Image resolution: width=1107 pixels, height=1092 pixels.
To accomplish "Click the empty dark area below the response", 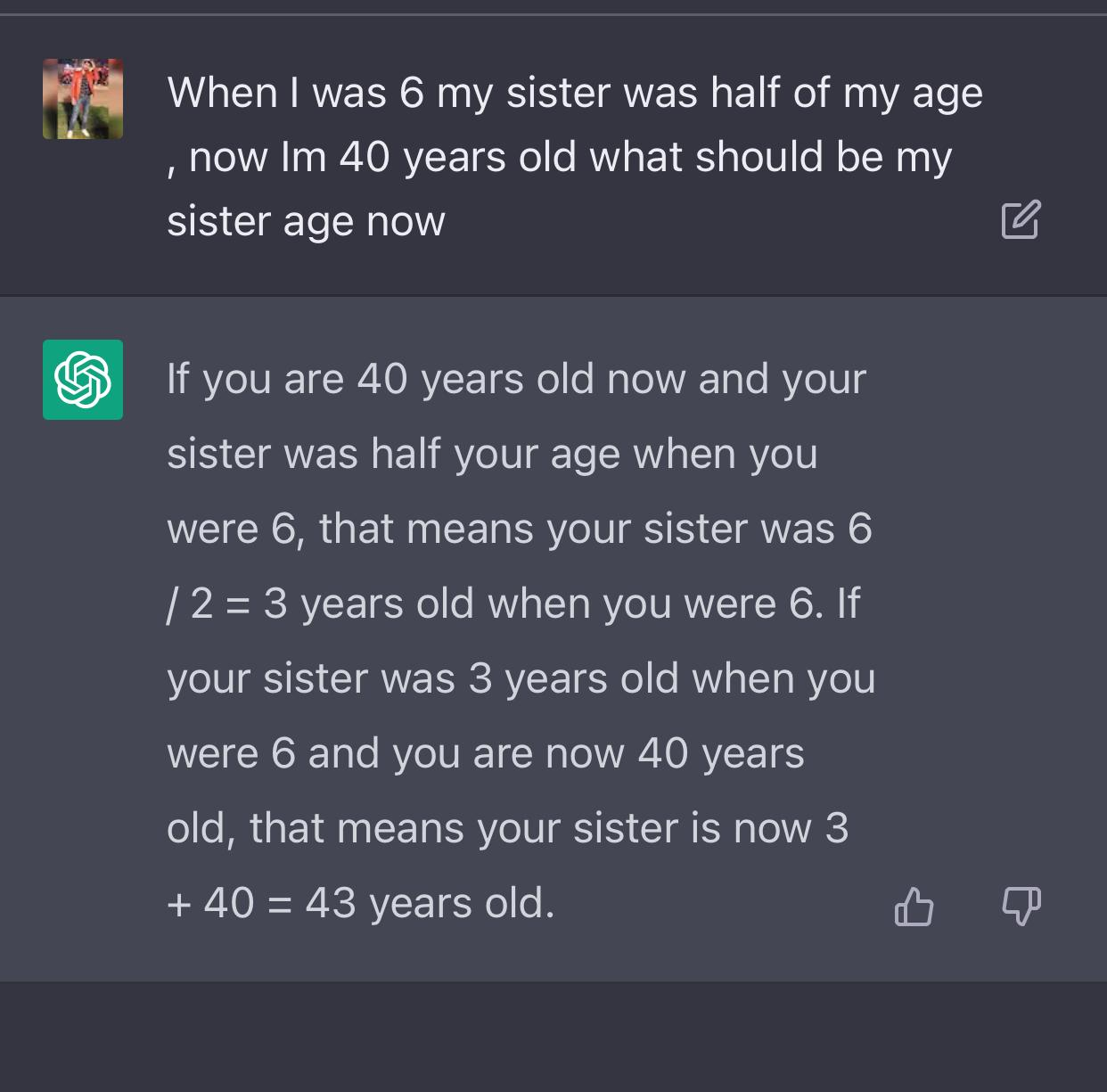I will 553,1037.
